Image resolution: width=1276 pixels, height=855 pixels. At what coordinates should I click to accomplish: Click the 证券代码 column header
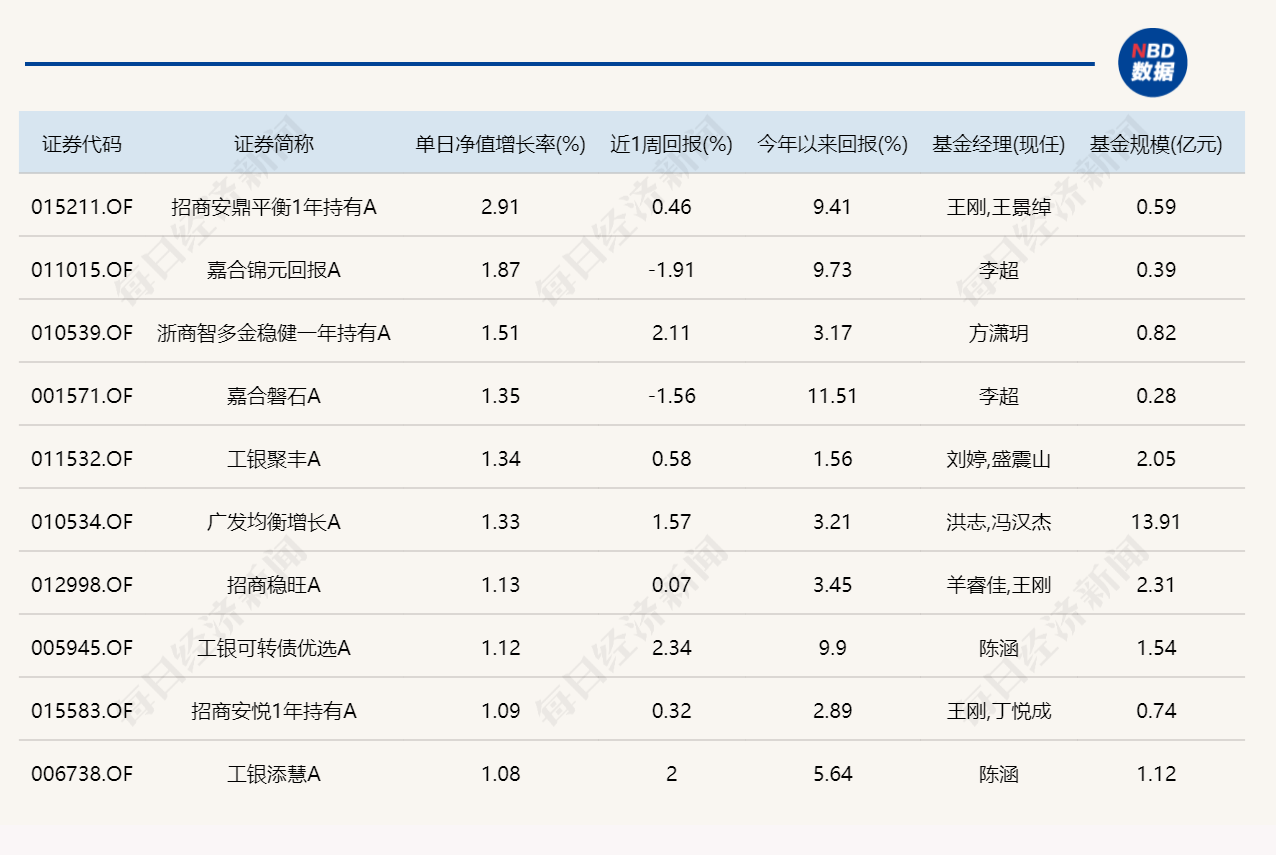pyautogui.click(x=81, y=143)
